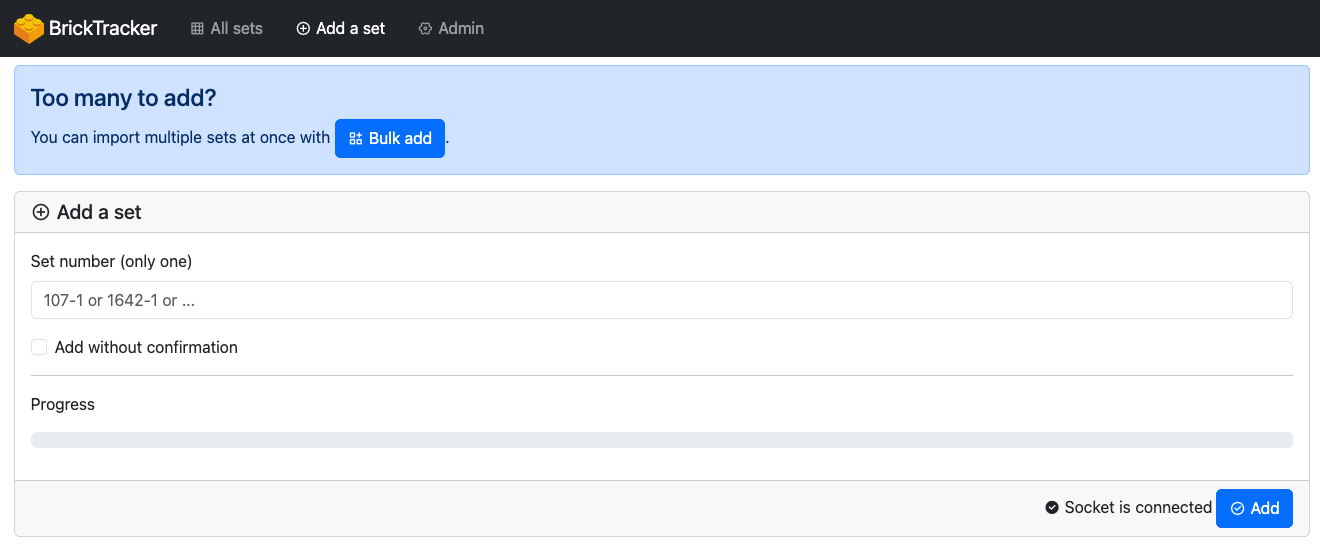Click the socket connected checkmark icon
1320x547 pixels.
click(x=1052, y=508)
